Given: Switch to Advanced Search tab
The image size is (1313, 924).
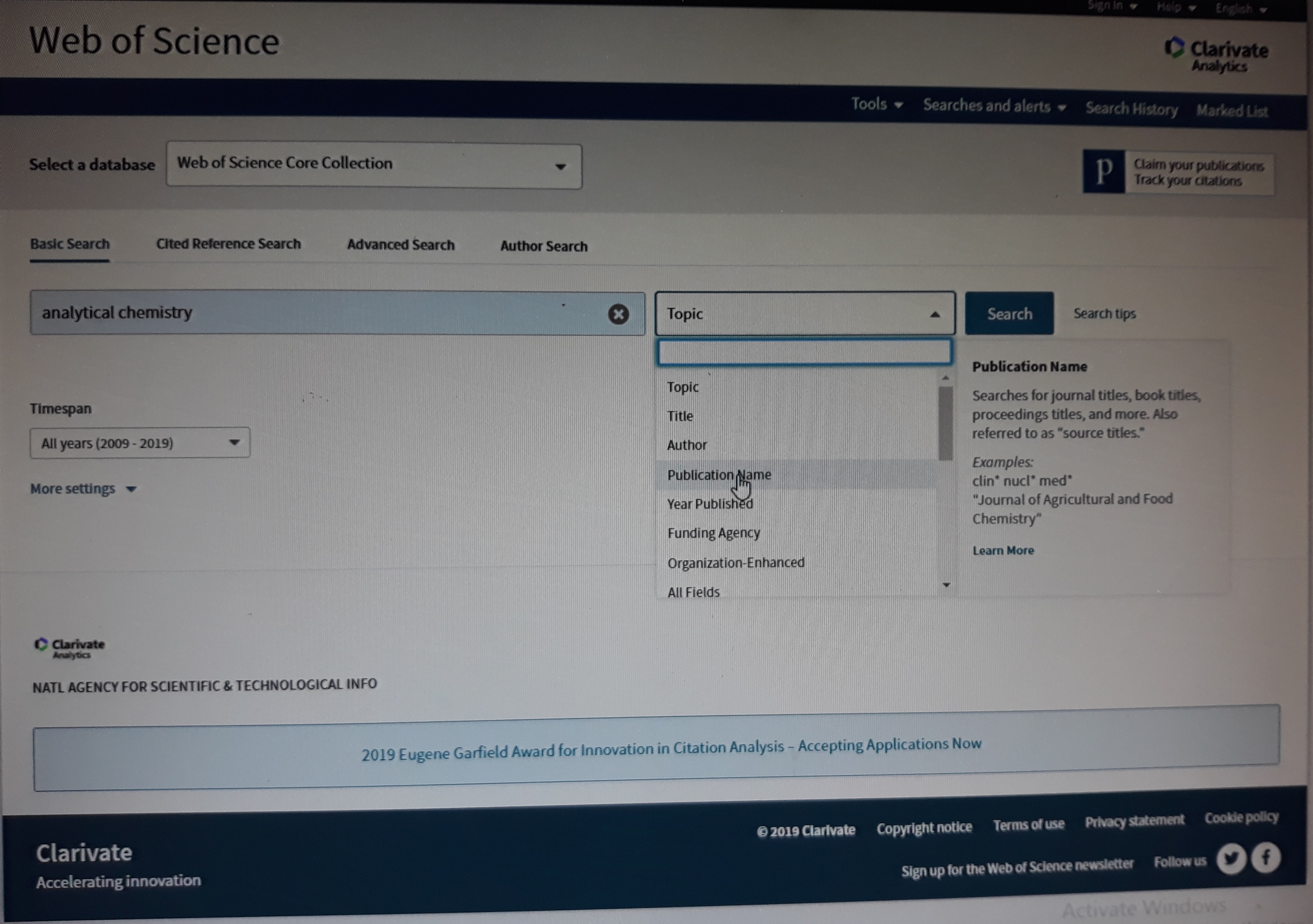Looking at the screenshot, I should pyautogui.click(x=400, y=245).
